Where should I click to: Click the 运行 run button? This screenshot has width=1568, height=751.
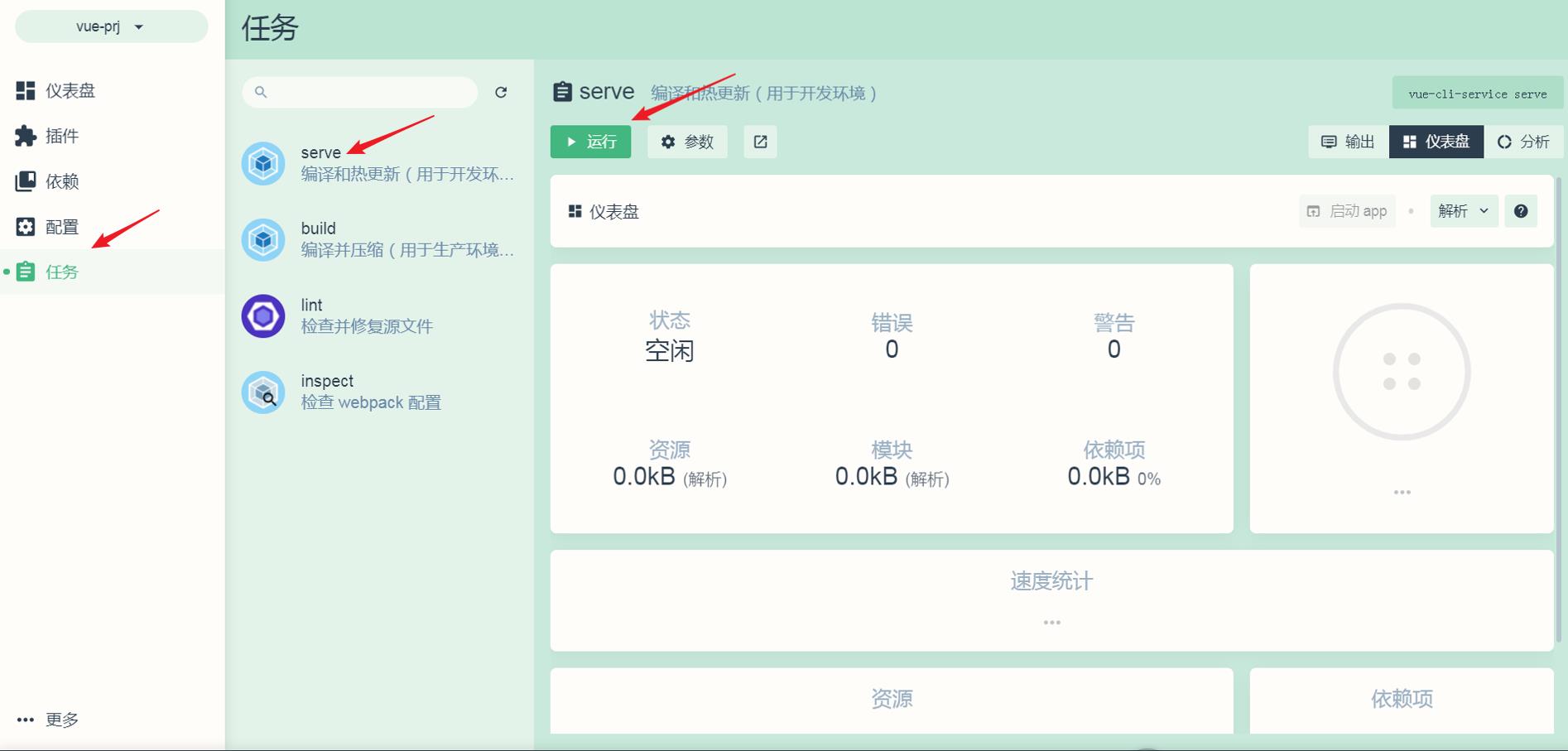[x=591, y=142]
